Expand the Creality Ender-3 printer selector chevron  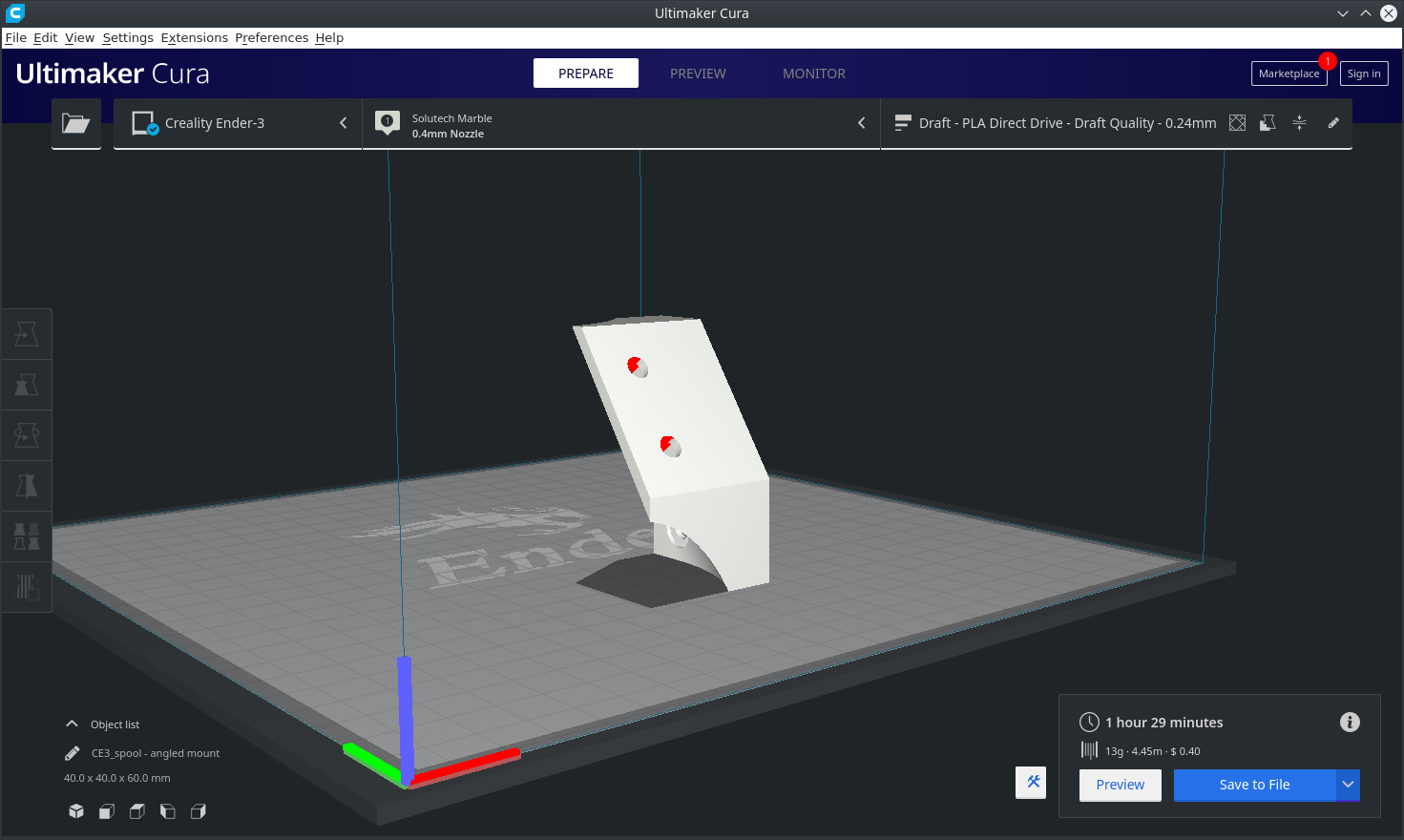pos(344,123)
